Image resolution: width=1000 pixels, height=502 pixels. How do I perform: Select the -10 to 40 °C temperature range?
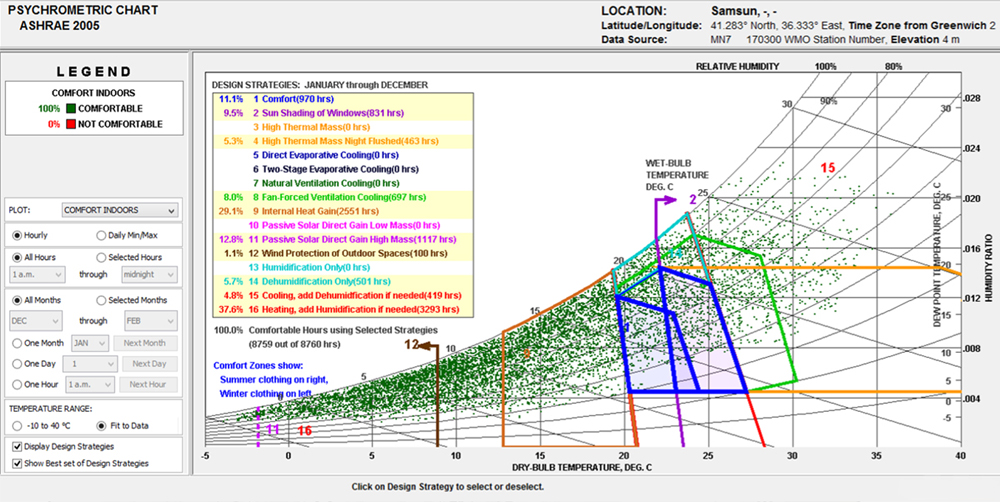(x=17, y=425)
